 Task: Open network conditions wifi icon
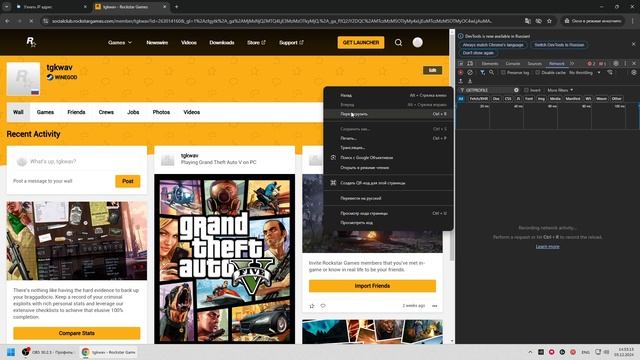[x=610, y=73]
